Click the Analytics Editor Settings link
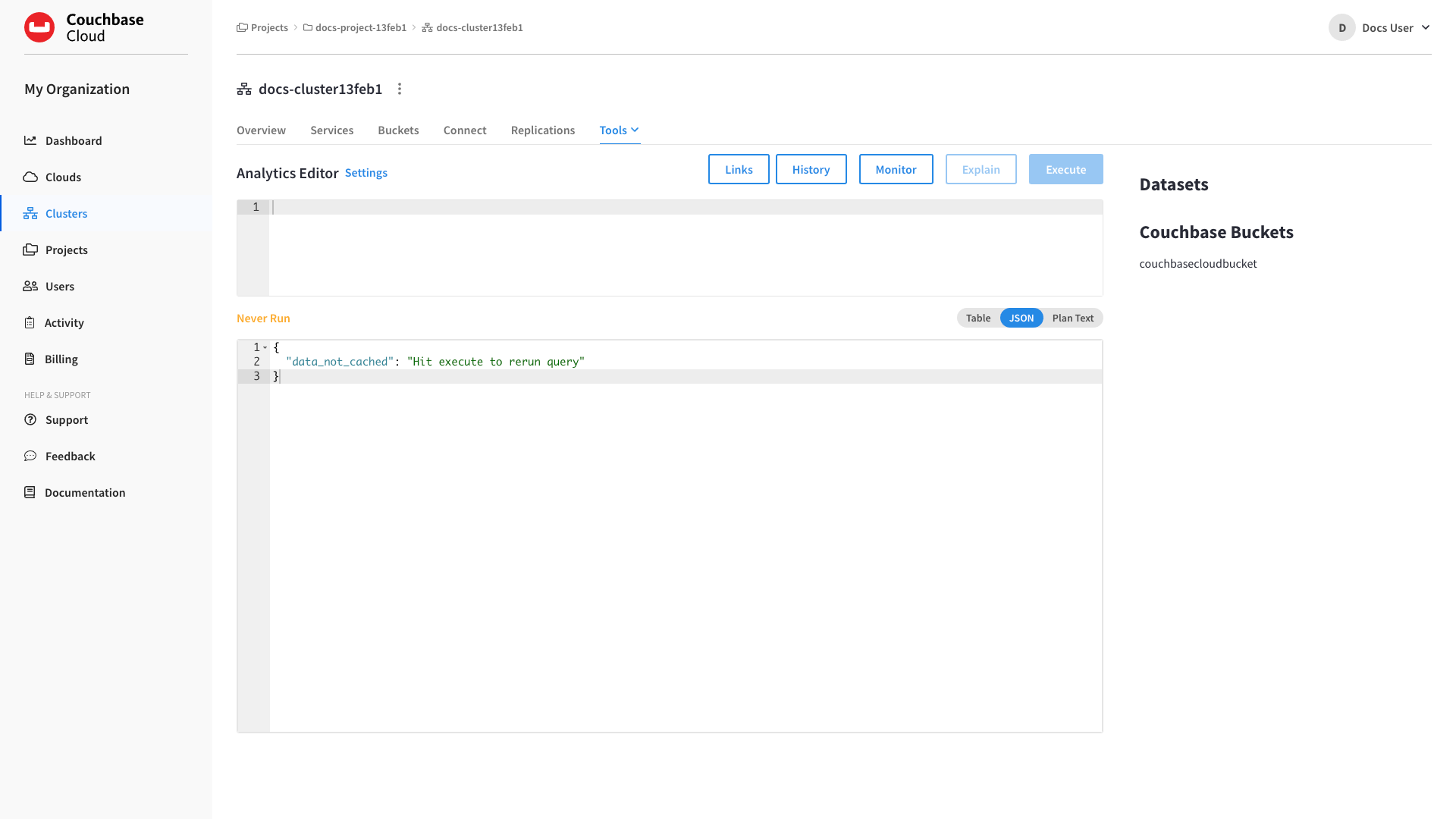This screenshot has height=819, width=1456. [x=366, y=173]
